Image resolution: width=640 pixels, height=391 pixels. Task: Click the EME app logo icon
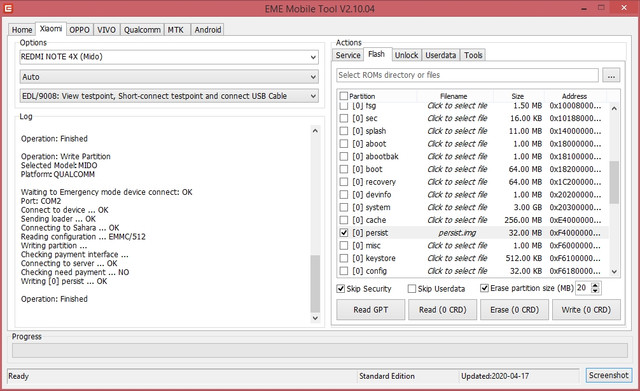point(8,8)
